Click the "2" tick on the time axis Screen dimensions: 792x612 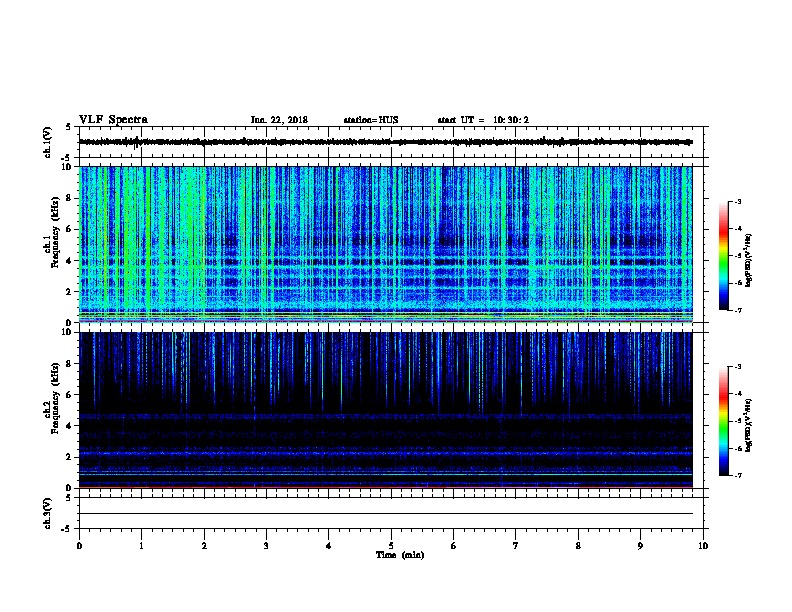tap(204, 546)
